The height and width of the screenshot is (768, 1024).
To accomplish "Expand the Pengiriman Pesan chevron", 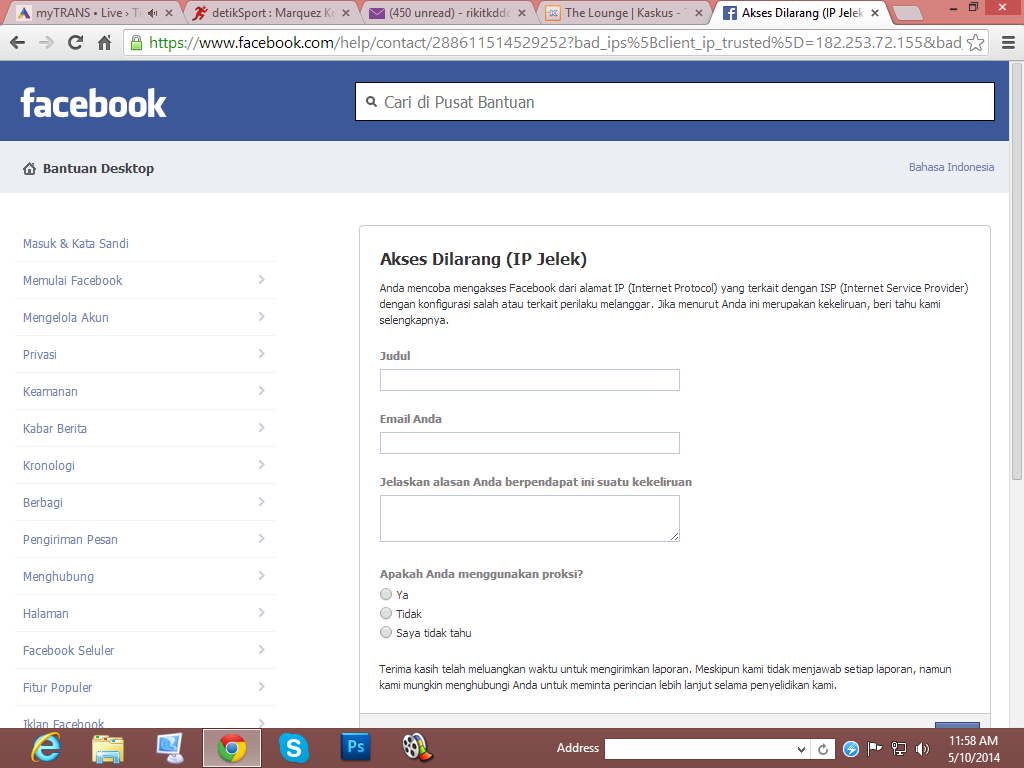I will coord(261,539).
